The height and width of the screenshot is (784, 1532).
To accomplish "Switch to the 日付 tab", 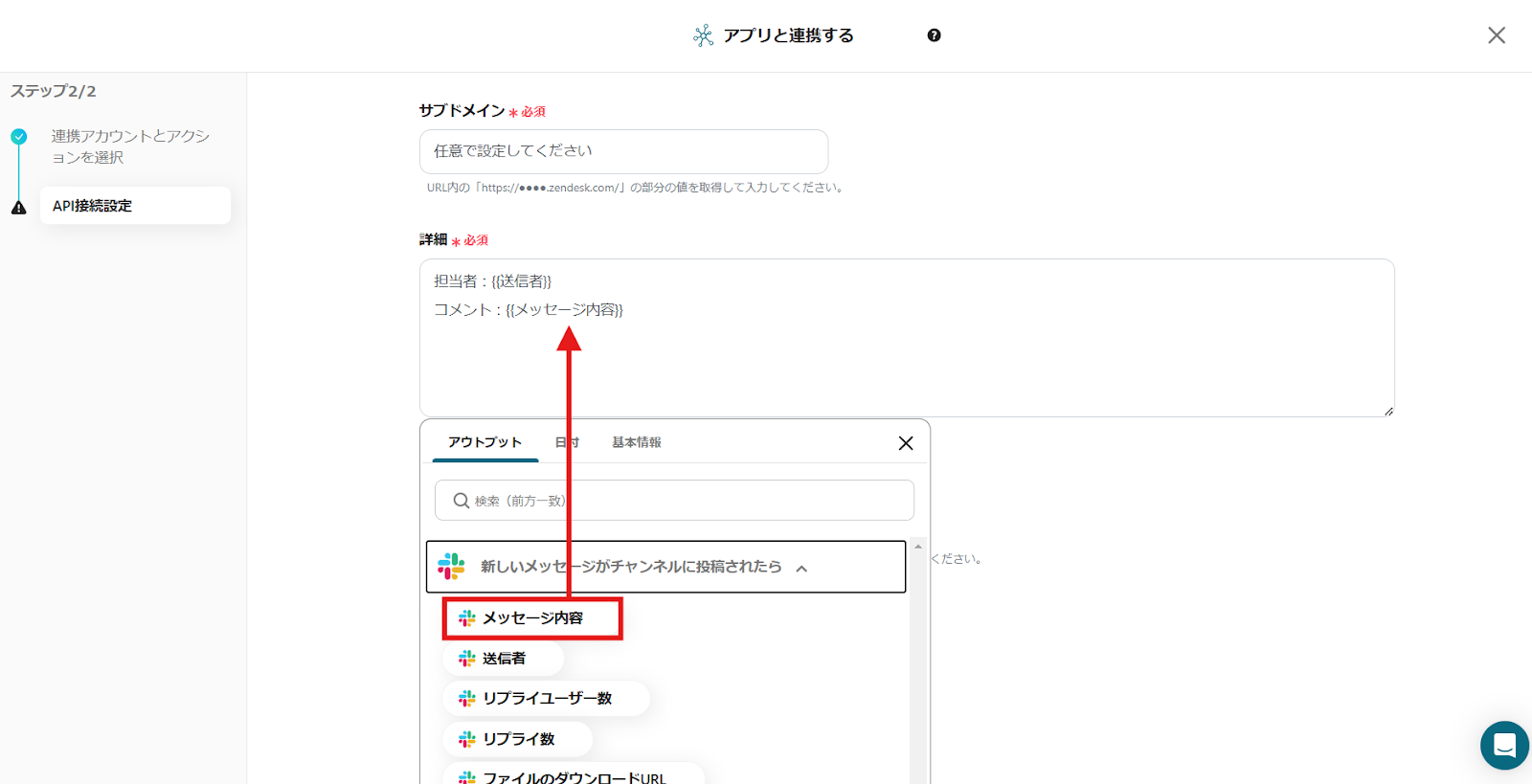I will pos(567,442).
